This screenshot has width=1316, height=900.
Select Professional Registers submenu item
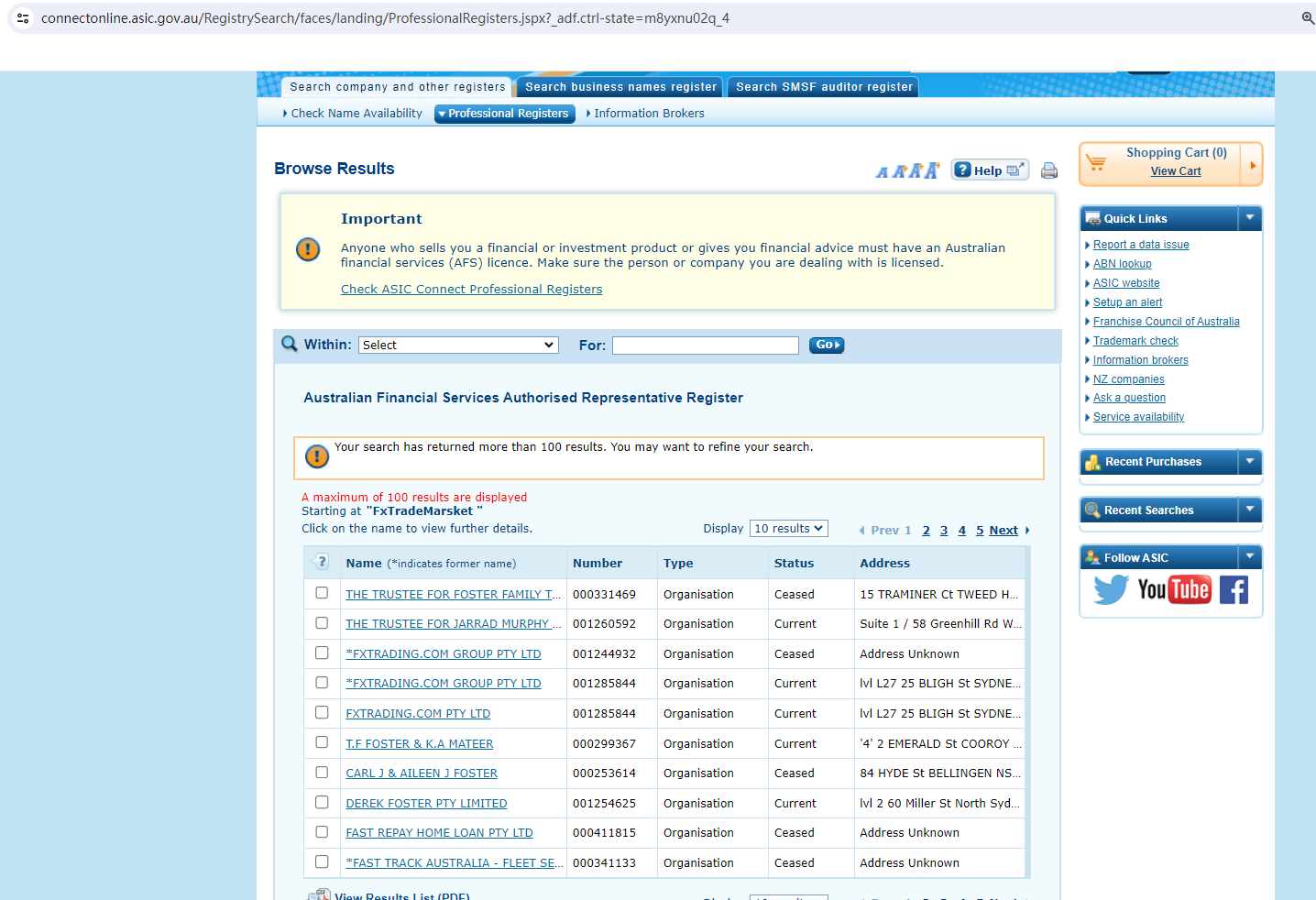(505, 114)
